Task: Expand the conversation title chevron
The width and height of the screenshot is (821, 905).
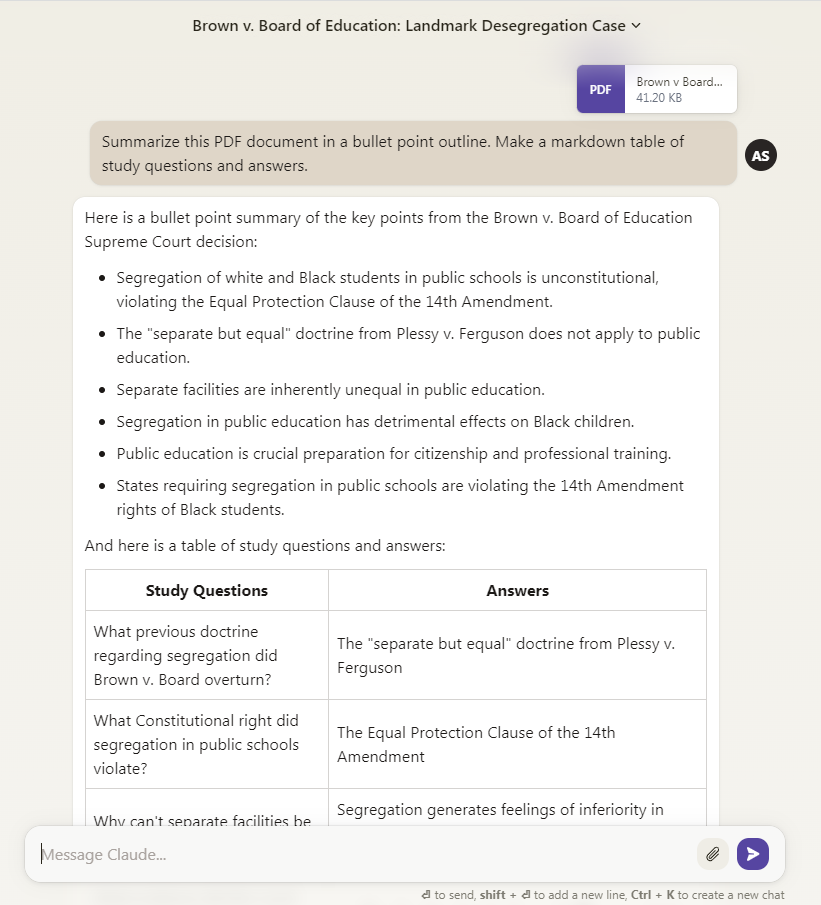Action: tap(636, 25)
